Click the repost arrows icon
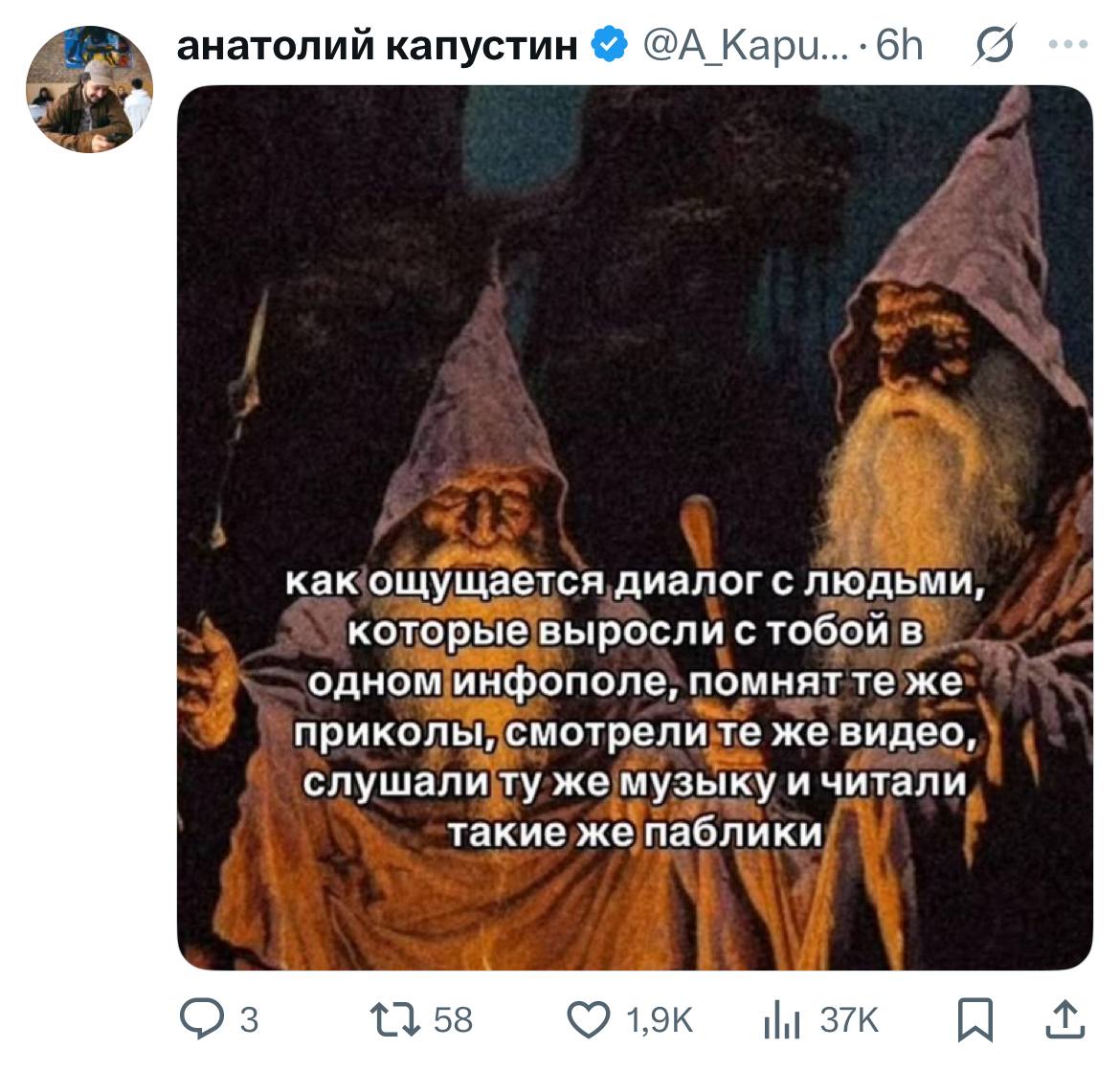 395,1019
